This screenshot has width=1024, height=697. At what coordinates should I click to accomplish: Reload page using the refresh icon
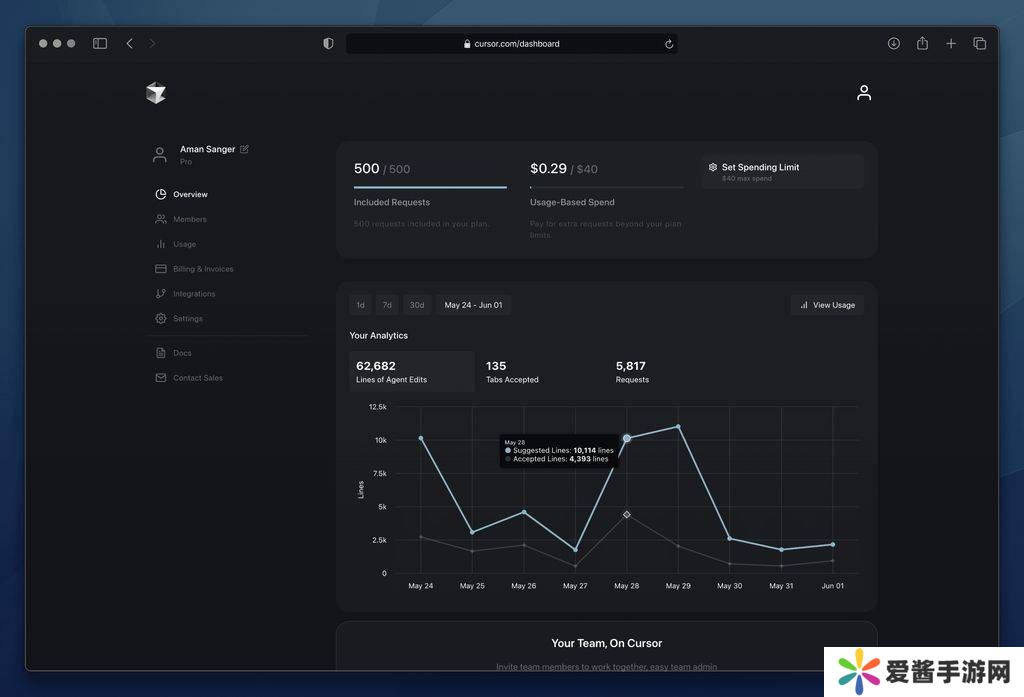click(x=669, y=44)
